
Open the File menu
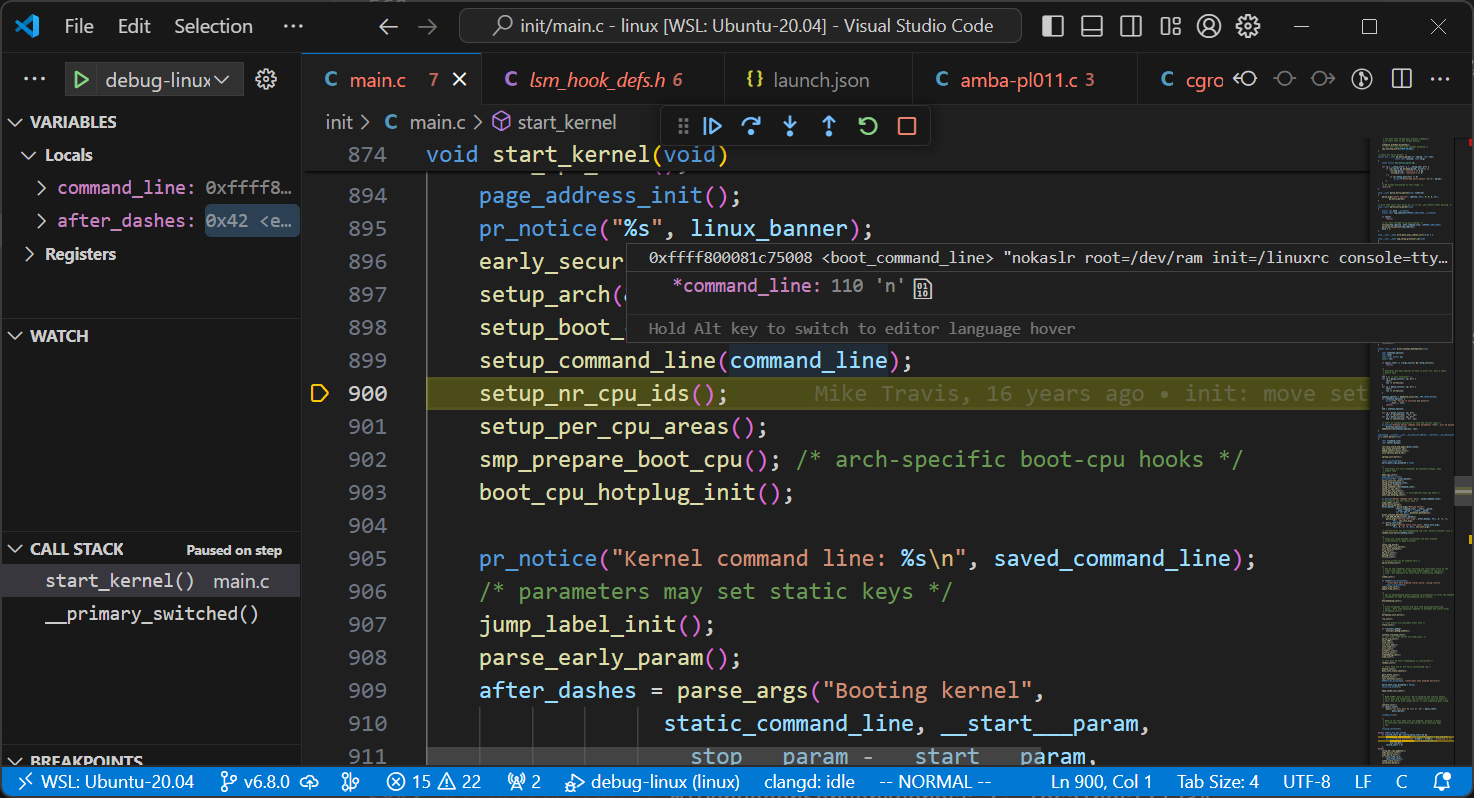pyautogui.click(x=79, y=27)
